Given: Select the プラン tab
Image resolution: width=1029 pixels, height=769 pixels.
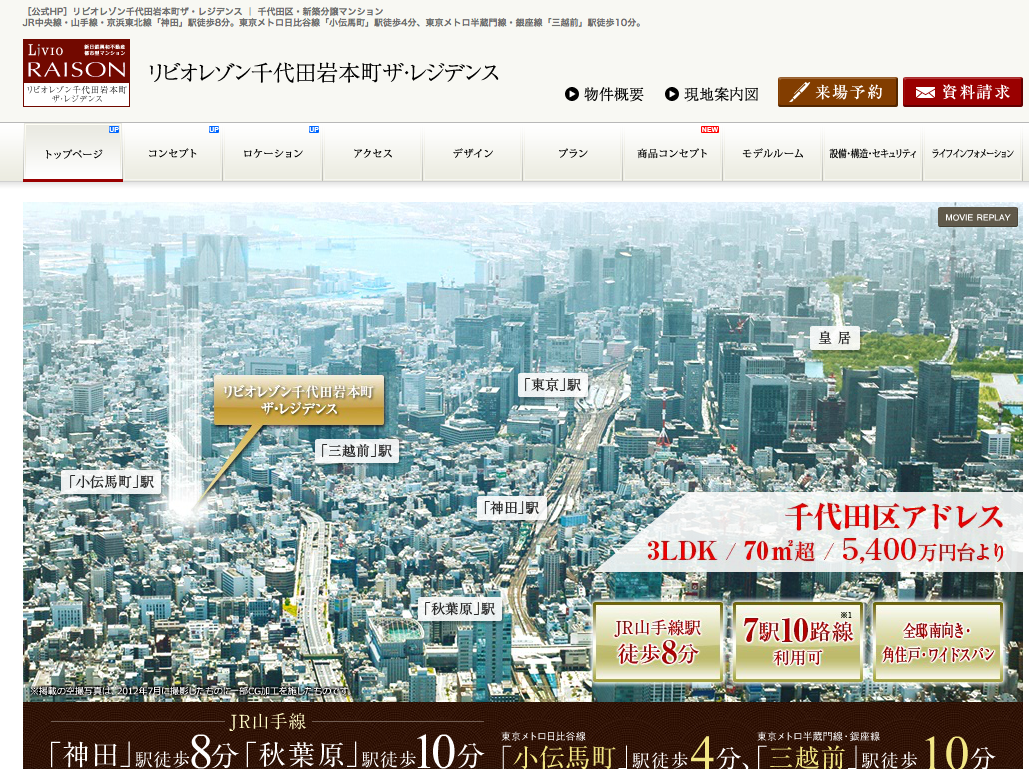Looking at the screenshot, I should point(572,153).
